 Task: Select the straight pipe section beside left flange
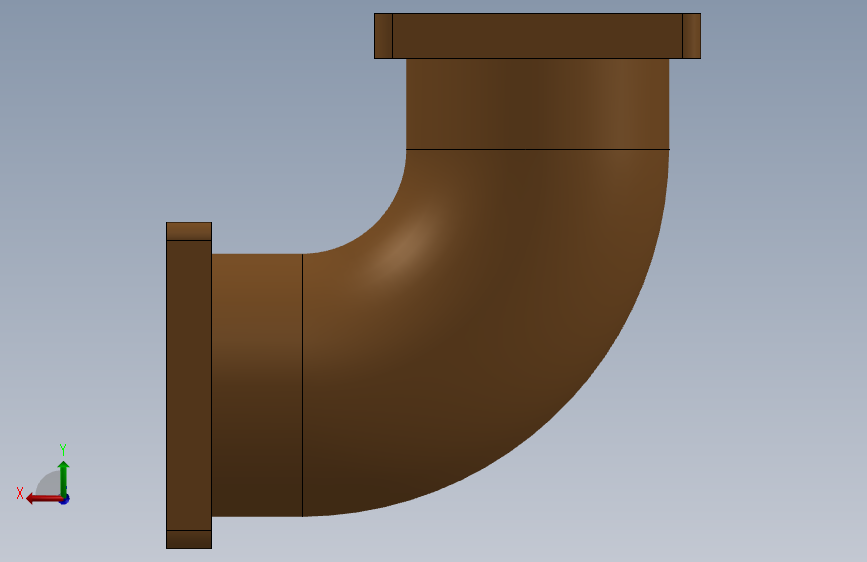(257, 386)
